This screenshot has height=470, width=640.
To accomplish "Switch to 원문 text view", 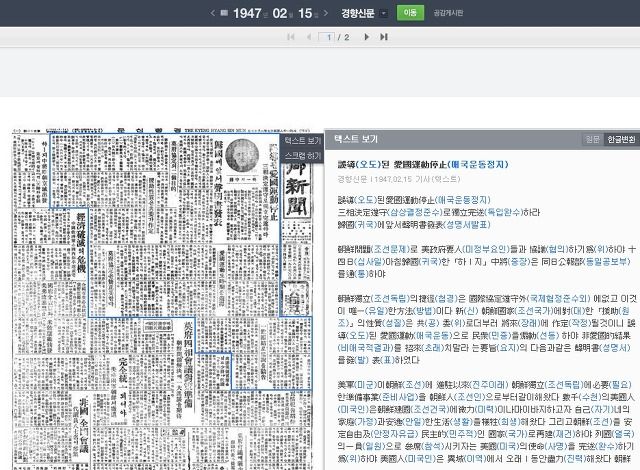I will tap(592, 140).
